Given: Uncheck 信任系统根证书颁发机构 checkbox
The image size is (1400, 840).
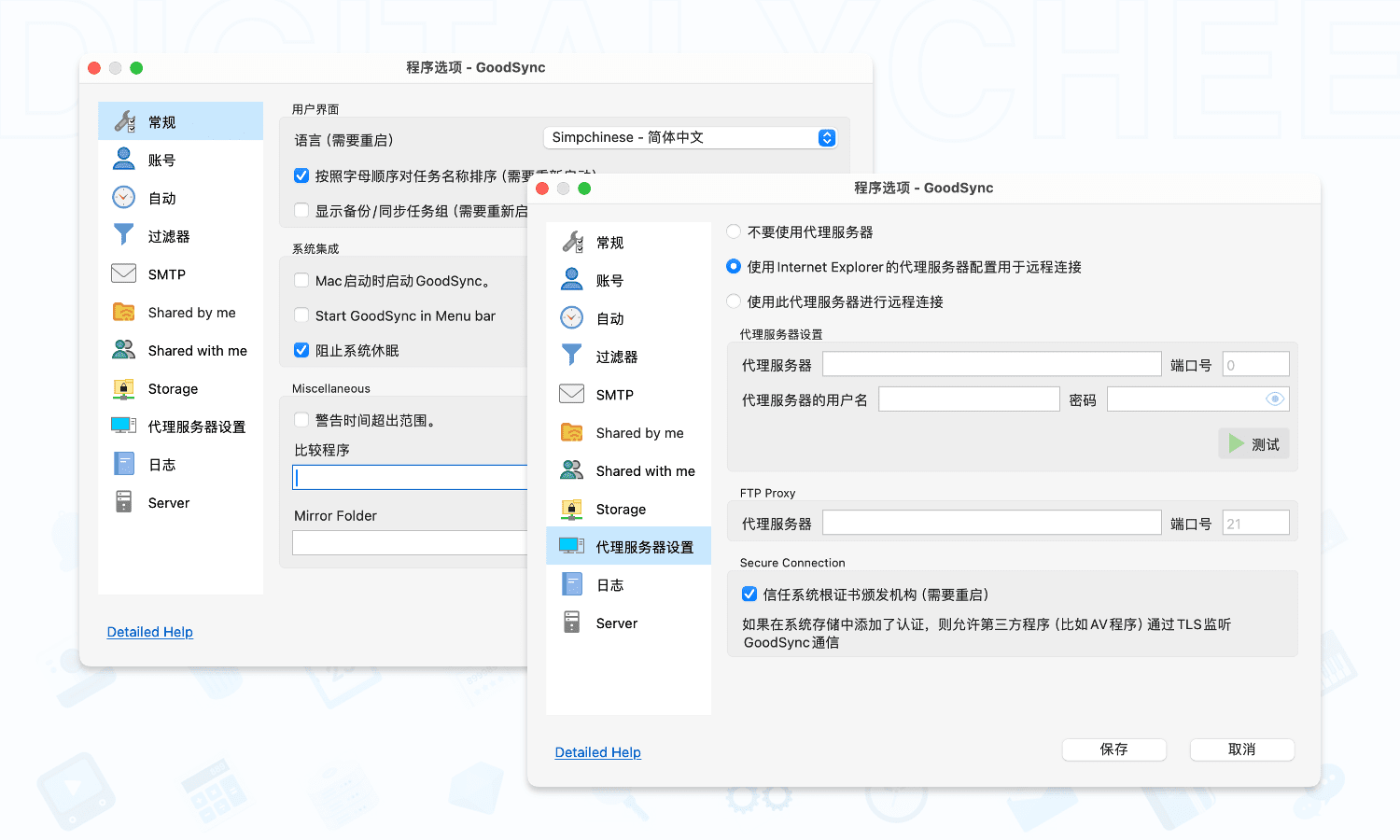Looking at the screenshot, I should [749, 595].
